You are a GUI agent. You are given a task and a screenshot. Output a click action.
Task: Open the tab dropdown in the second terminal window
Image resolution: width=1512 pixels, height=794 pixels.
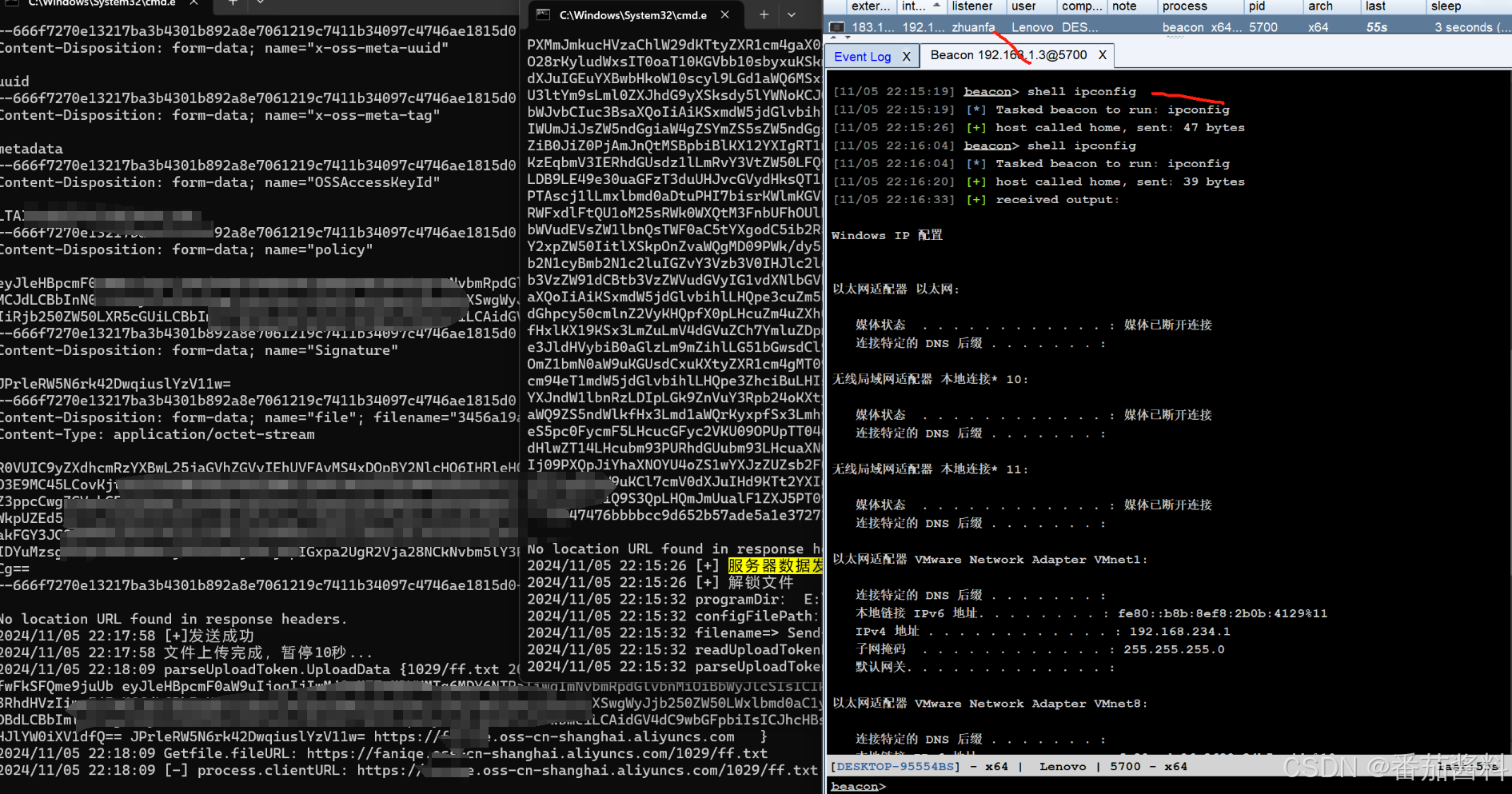[x=792, y=14]
